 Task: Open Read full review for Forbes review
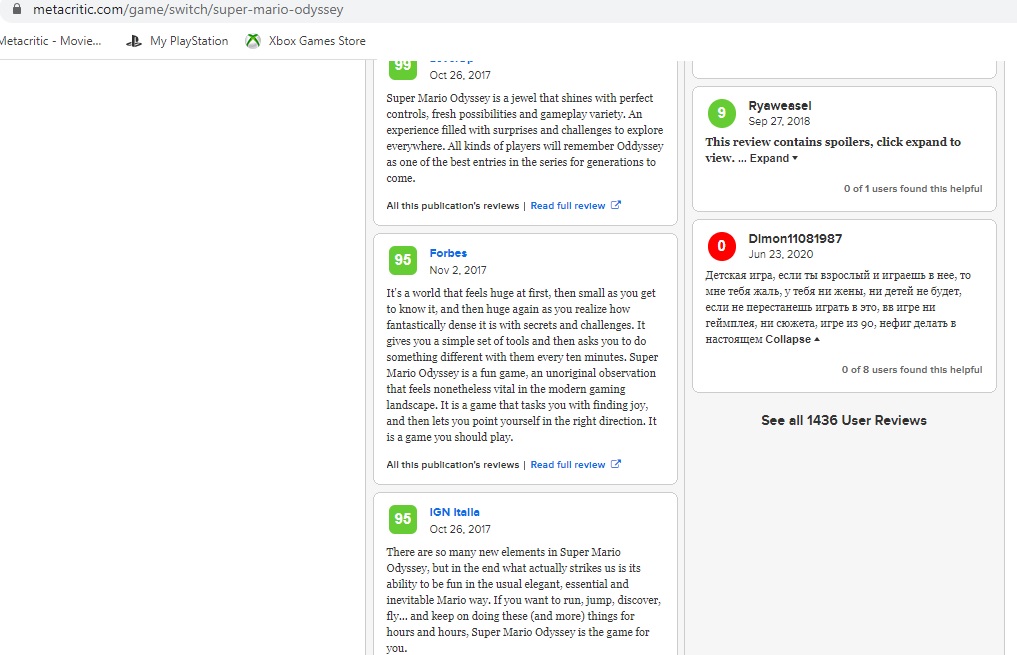(x=568, y=464)
